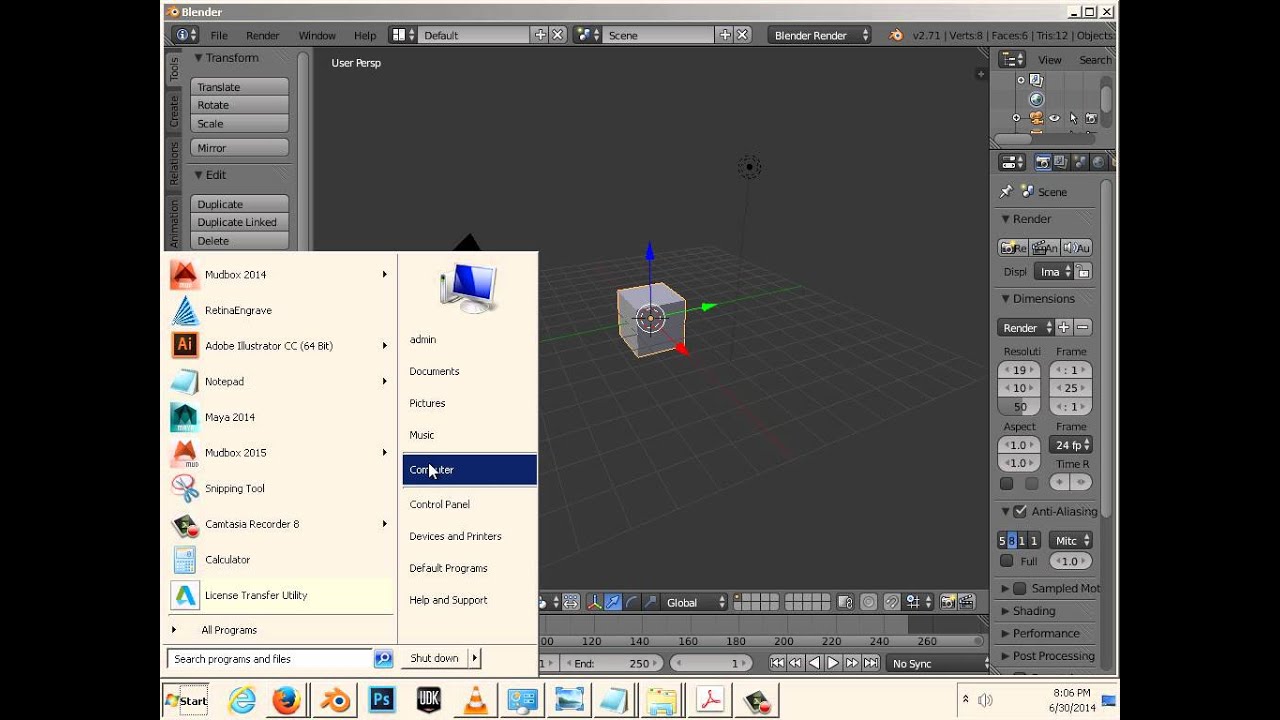The width and height of the screenshot is (1280, 720).
Task: Toggle the 3D manipulator widget icon
Action: coord(595,602)
